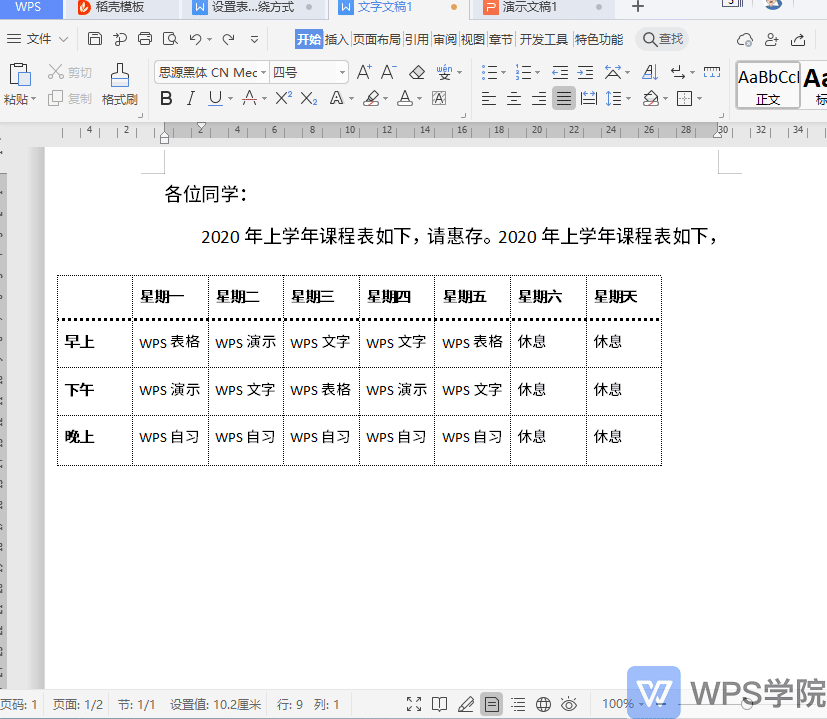Apply the 正文 style
Image resolution: width=827 pixels, height=719 pixels.
[768, 84]
